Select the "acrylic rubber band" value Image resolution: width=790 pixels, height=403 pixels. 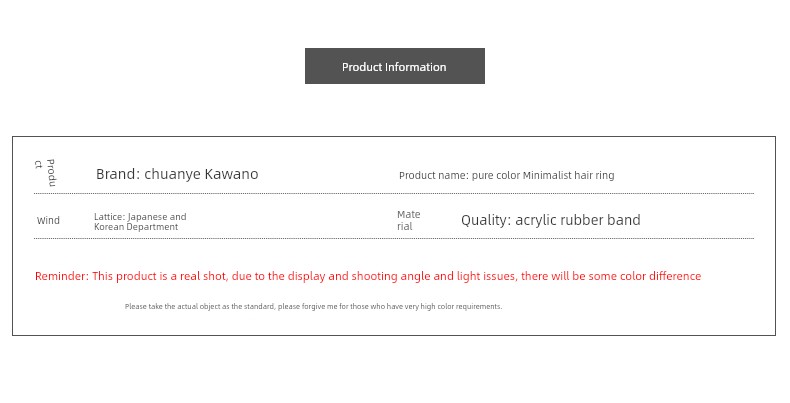[578, 220]
